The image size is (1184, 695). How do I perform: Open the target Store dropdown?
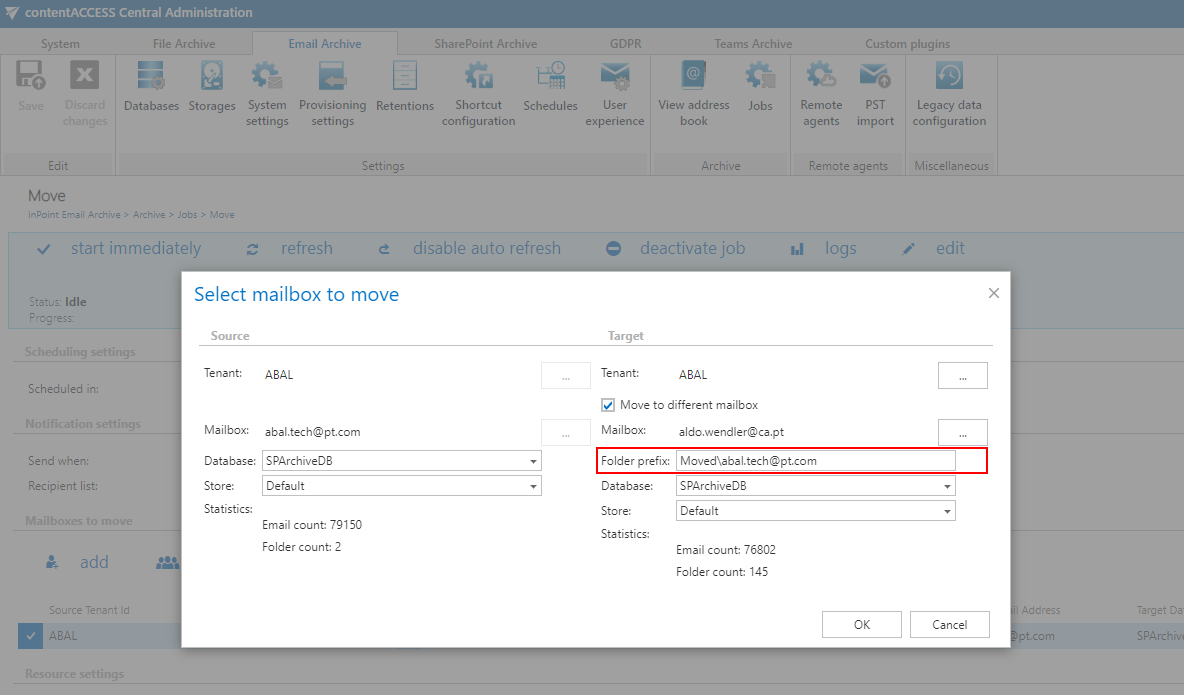pos(946,510)
